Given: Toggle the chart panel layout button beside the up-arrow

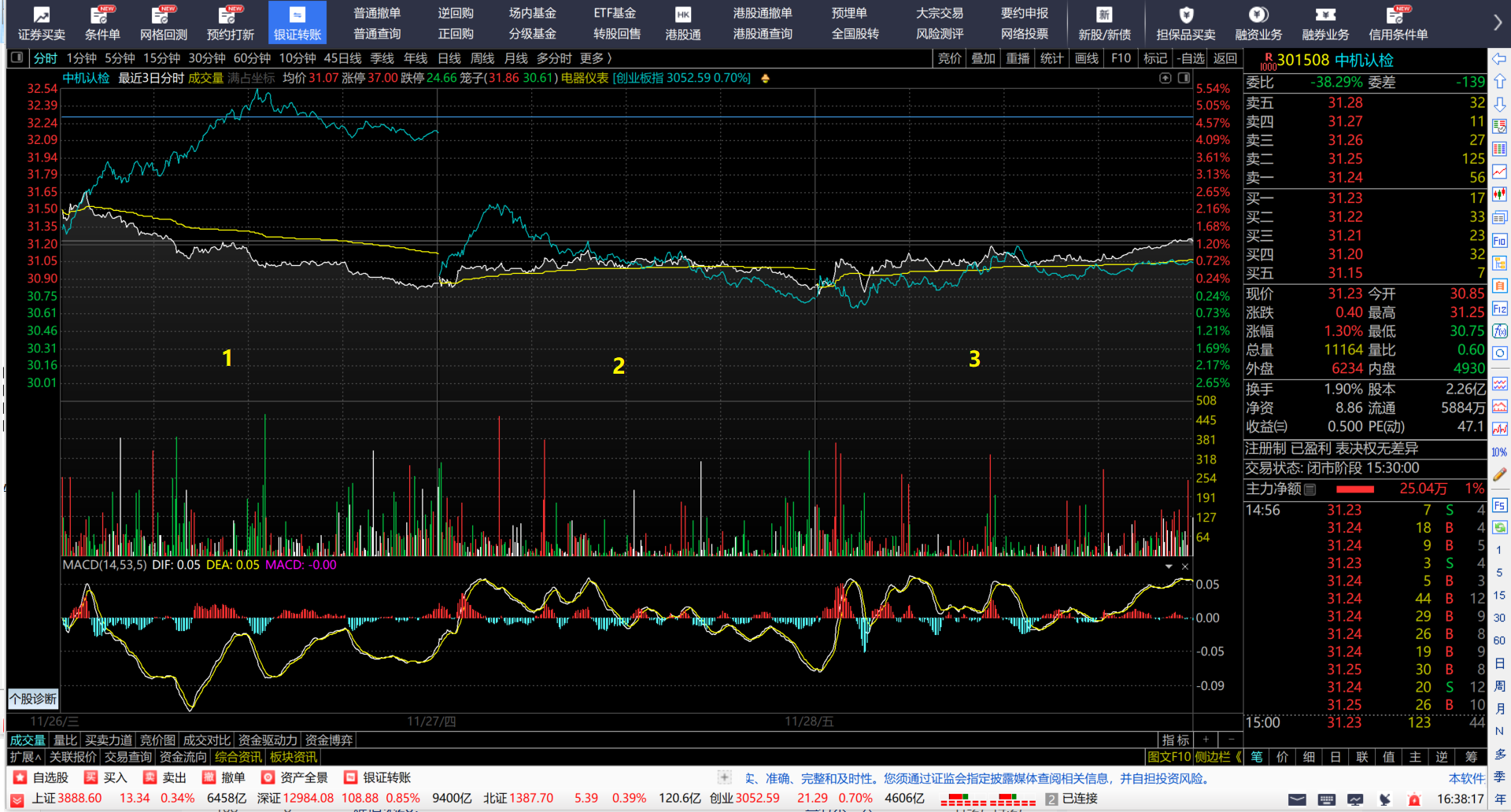Looking at the screenshot, I should click(1184, 78).
